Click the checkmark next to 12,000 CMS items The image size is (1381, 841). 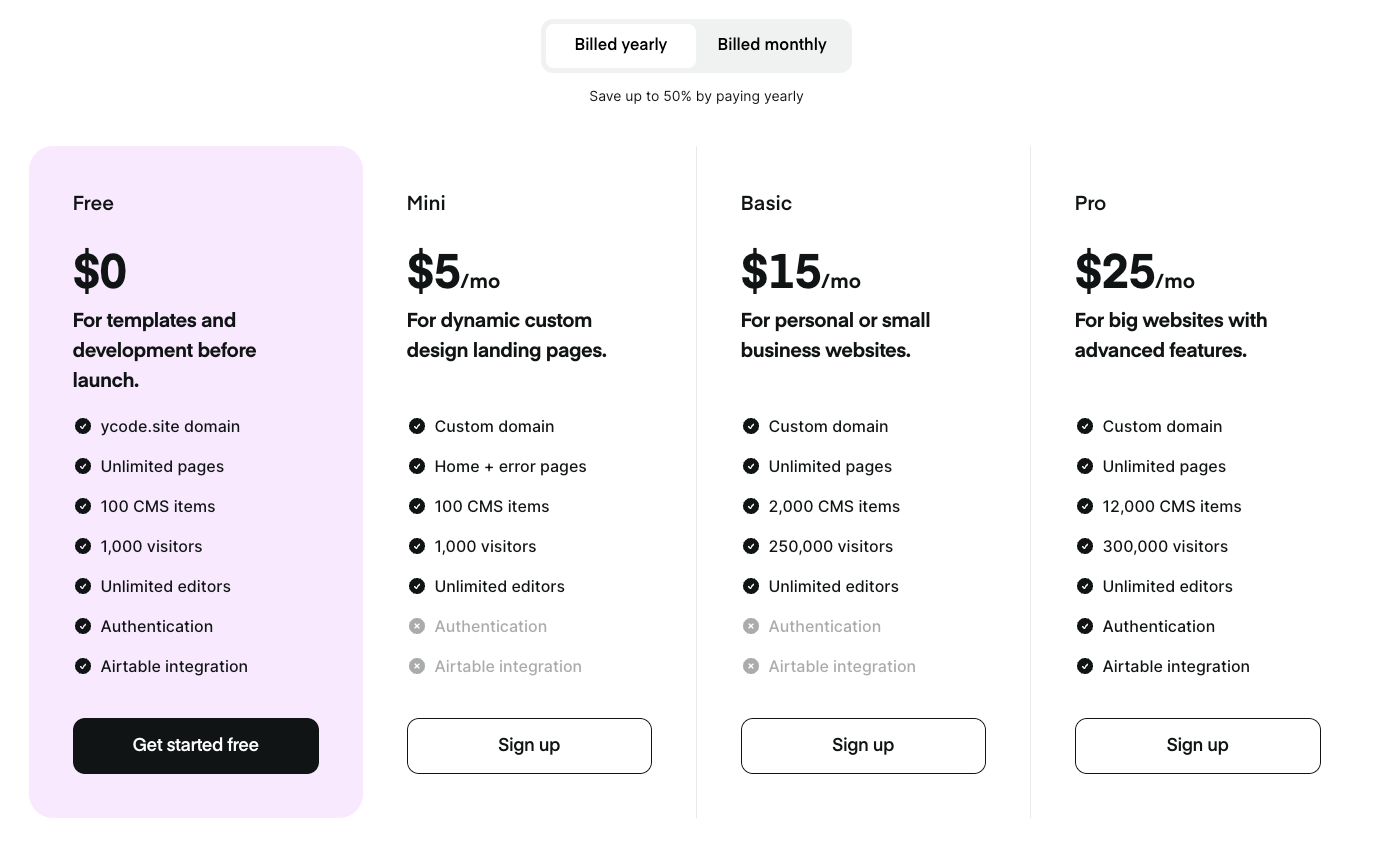(1085, 506)
